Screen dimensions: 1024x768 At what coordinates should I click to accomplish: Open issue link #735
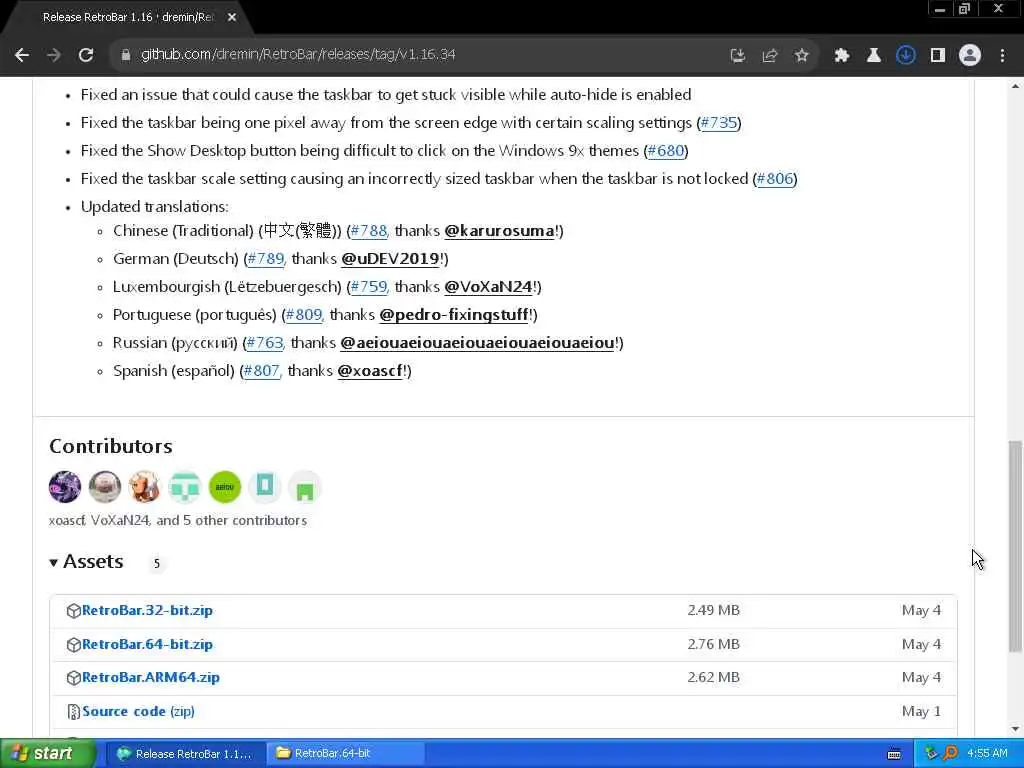(x=718, y=123)
